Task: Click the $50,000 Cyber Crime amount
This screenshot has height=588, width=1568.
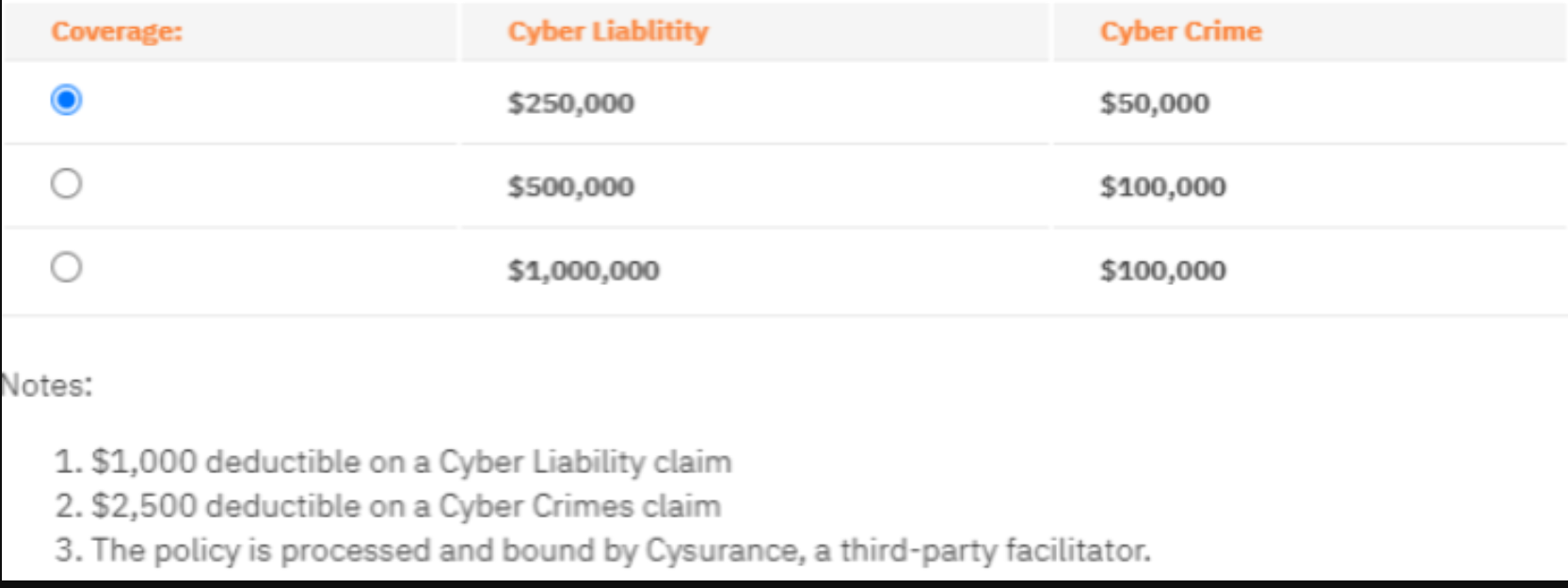Action: (x=1155, y=103)
